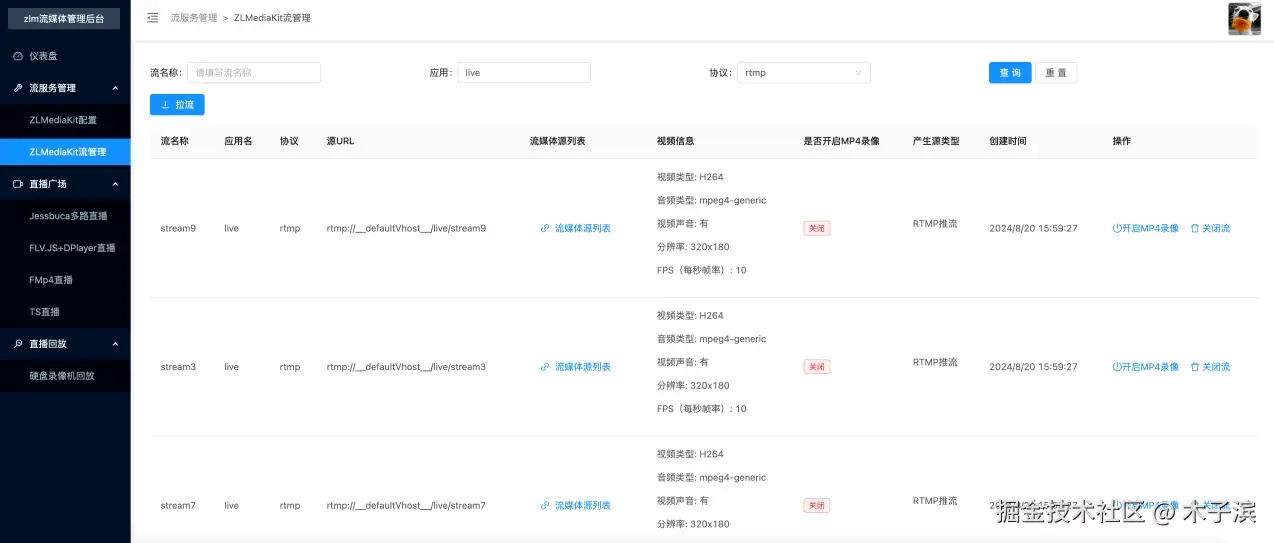Collapse the 流服务管理 menu group

65,88
